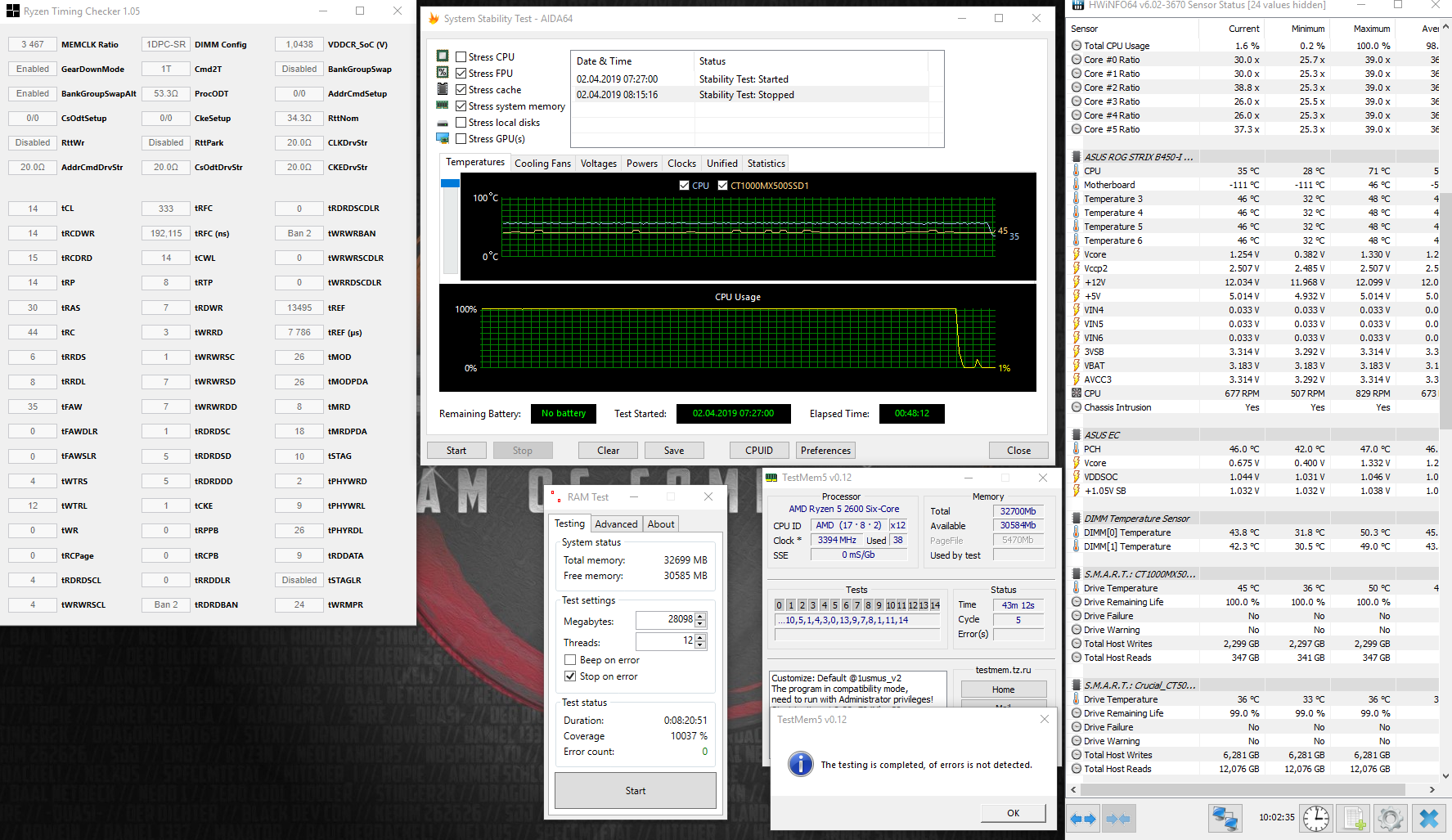Viewport: 1452px width, 840px height.
Task: Collapse the DIMM Temperature Sensor group
Action: pyautogui.click(x=1077, y=519)
